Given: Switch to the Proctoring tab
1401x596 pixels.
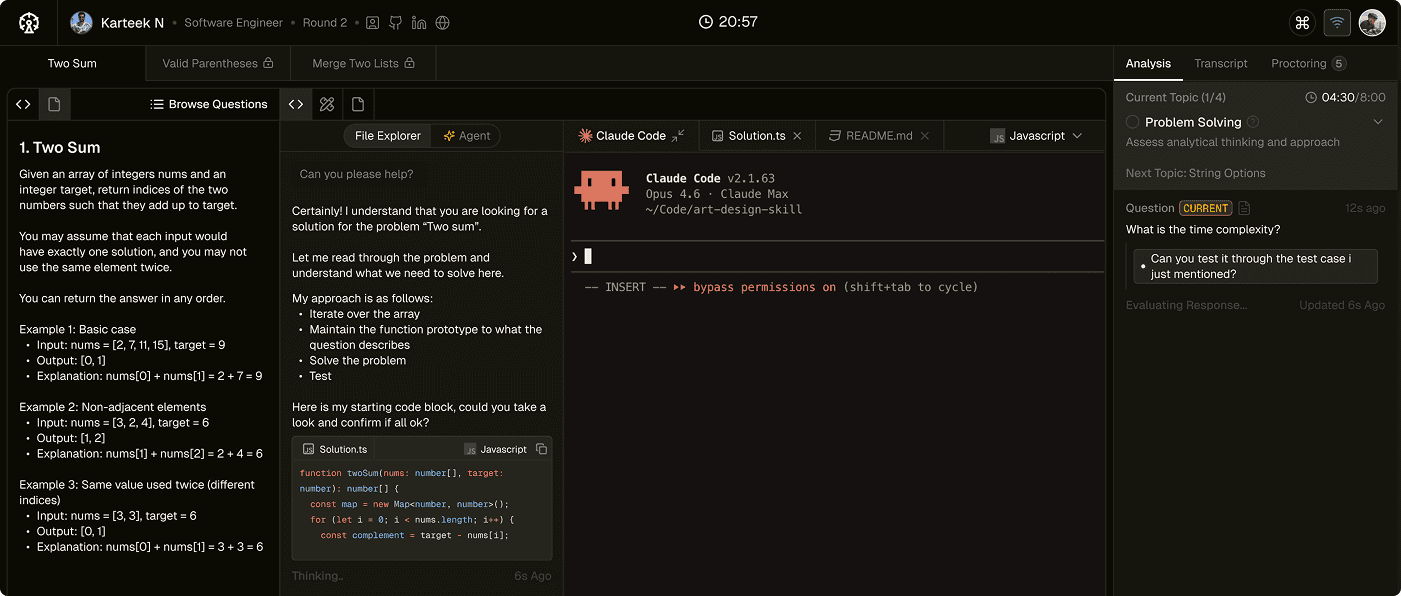Looking at the screenshot, I should pos(1308,63).
